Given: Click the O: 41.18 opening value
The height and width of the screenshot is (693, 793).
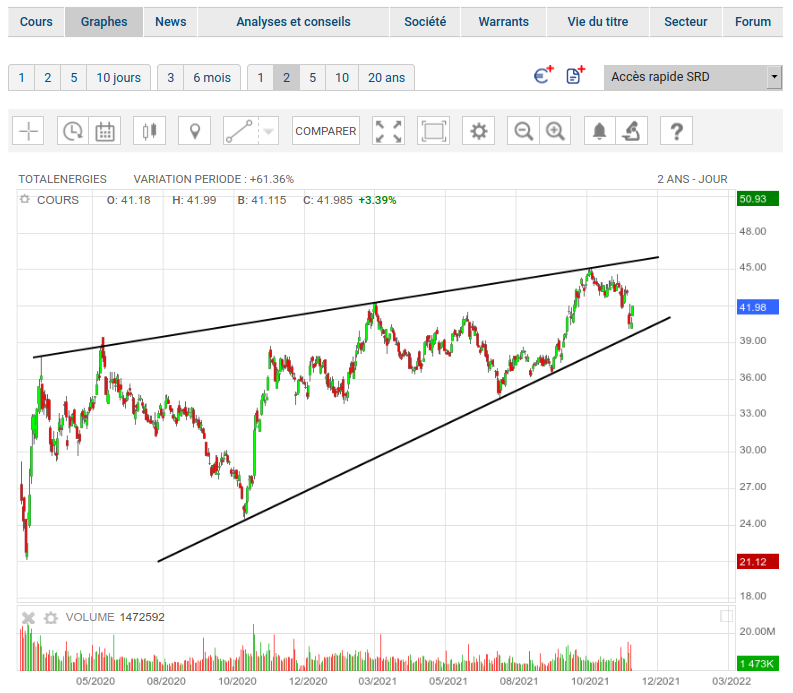Looking at the screenshot, I should pos(128,200).
